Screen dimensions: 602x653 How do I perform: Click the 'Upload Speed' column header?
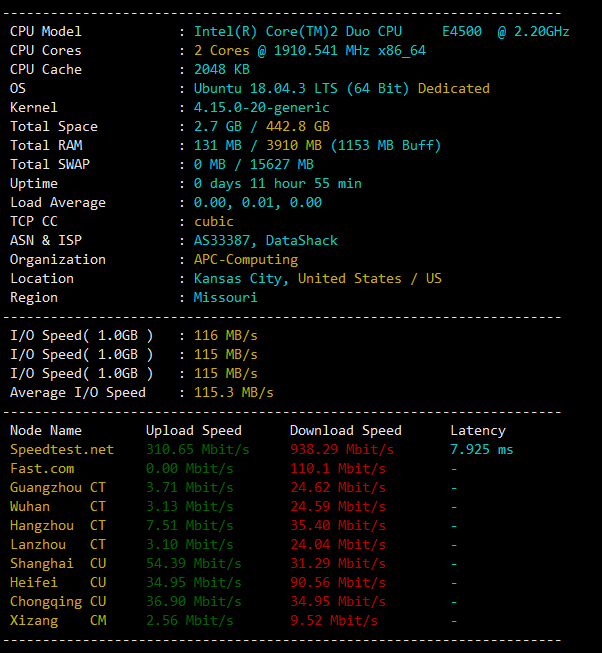(x=194, y=430)
